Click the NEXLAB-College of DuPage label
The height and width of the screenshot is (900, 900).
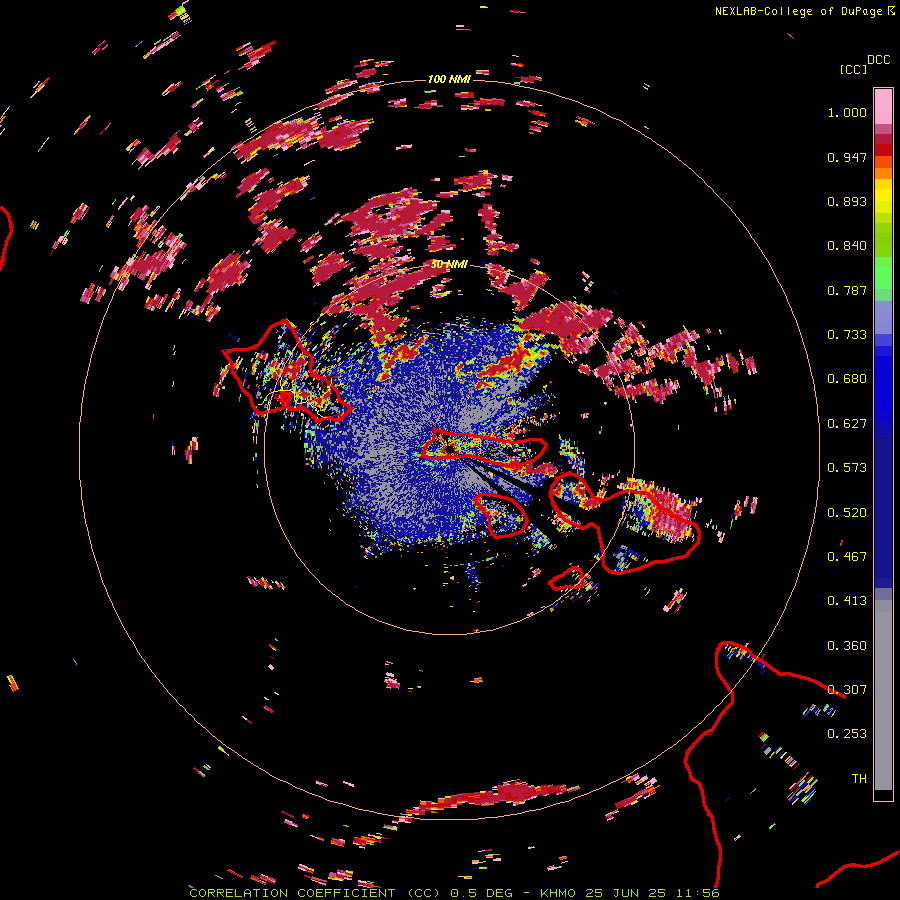coord(798,11)
